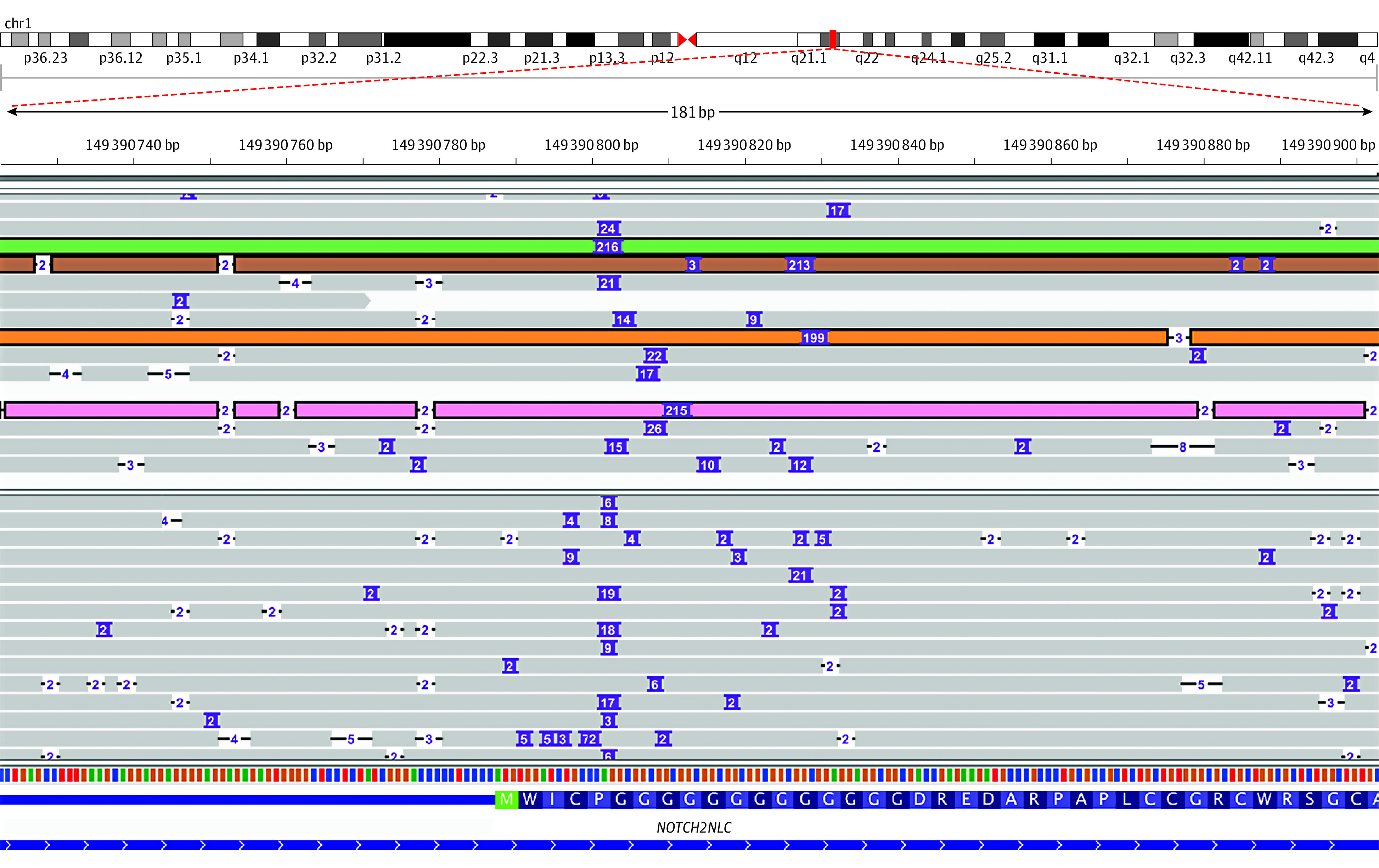Select the 215 insertion marker on the pink read
1379x868 pixels.
click(676, 411)
